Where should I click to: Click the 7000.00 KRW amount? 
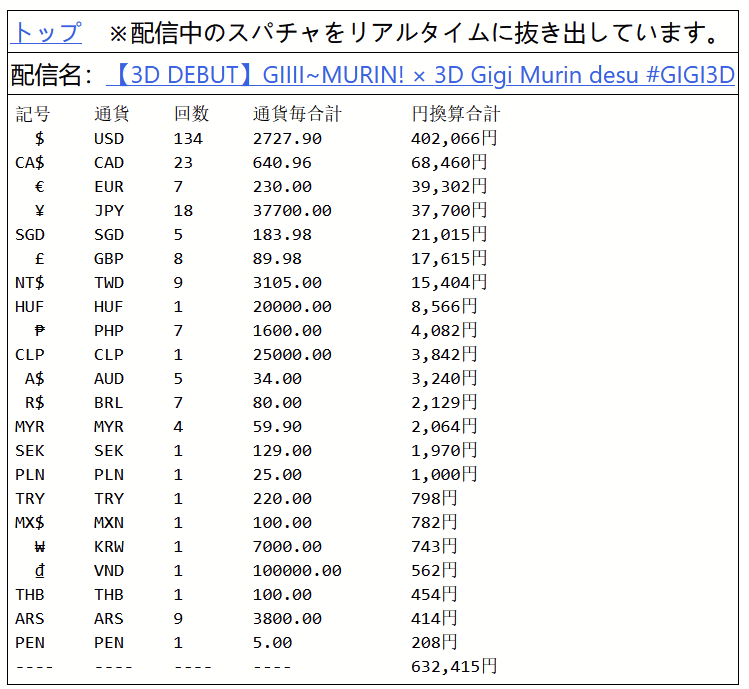click(x=287, y=547)
